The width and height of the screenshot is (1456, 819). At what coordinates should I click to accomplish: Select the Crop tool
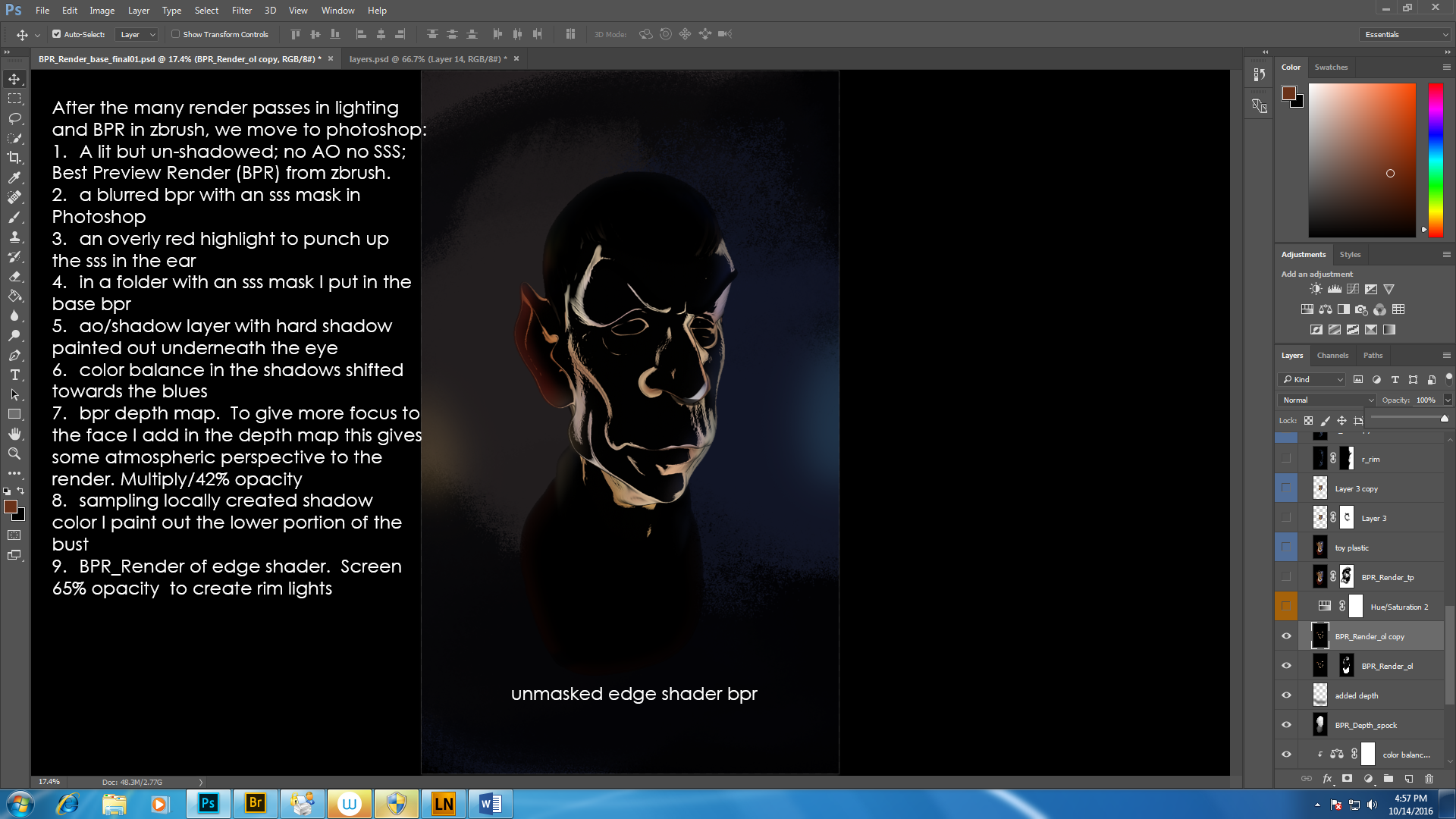(x=14, y=158)
